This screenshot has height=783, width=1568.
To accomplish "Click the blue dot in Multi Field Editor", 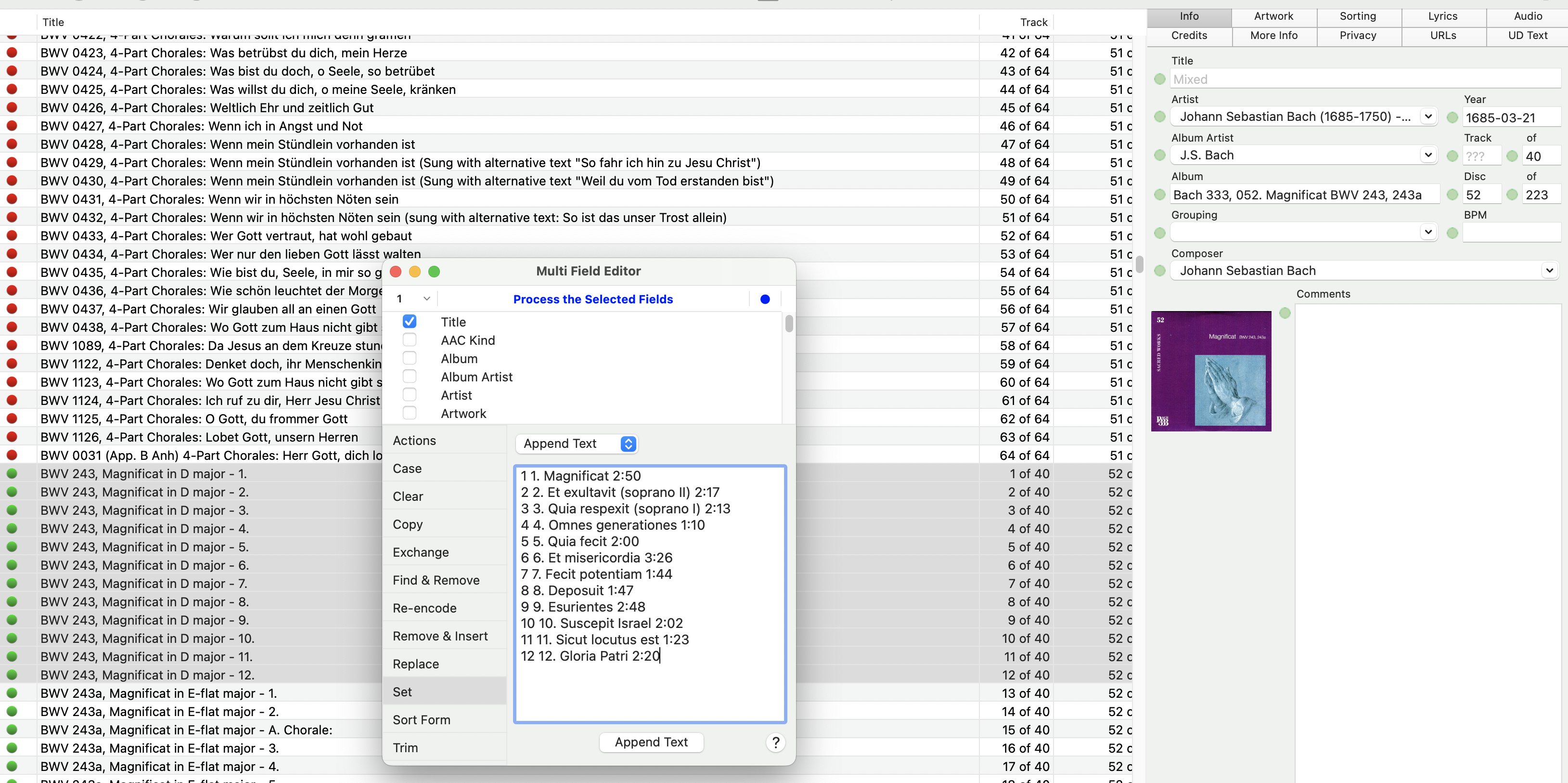I will coord(765,299).
